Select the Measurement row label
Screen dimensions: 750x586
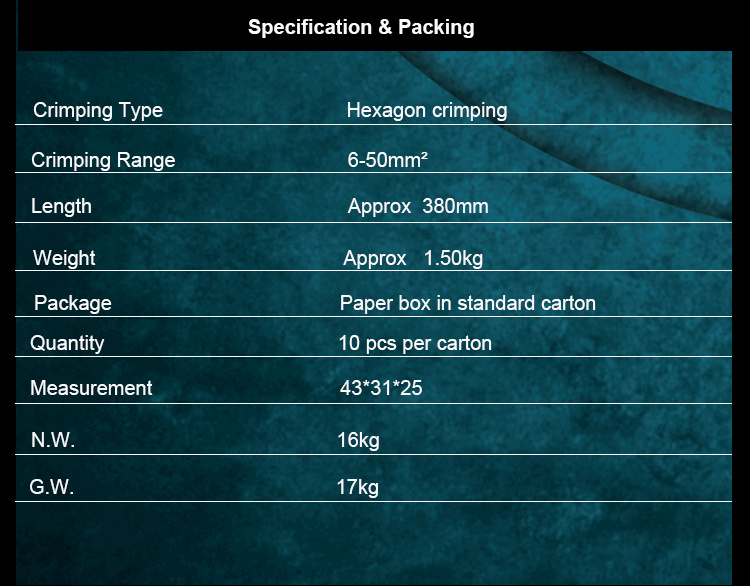pyautogui.click(x=91, y=388)
